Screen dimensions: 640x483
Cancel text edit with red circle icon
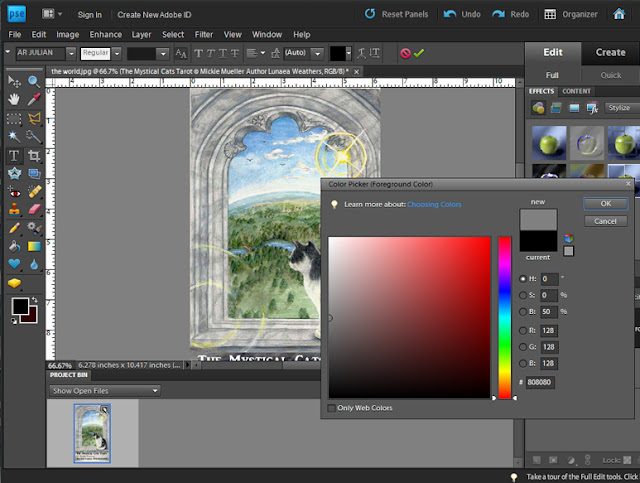(x=405, y=53)
